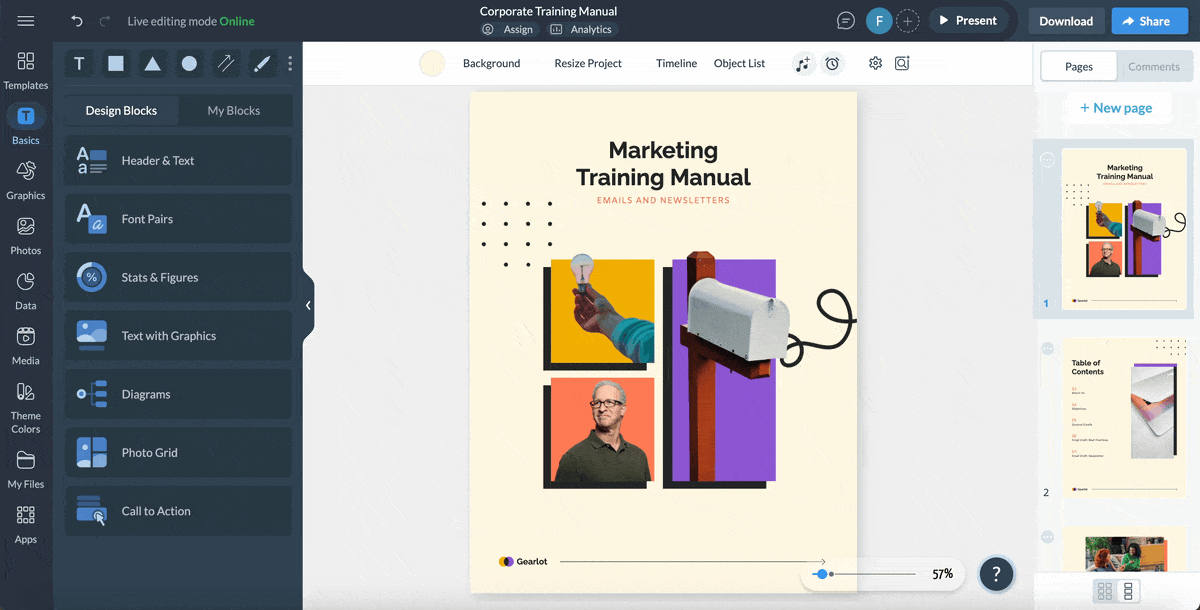The height and width of the screenshot is (610, 1200).
Task: Select the Table of Contents page thumbnail
Action: [1123, 418]
